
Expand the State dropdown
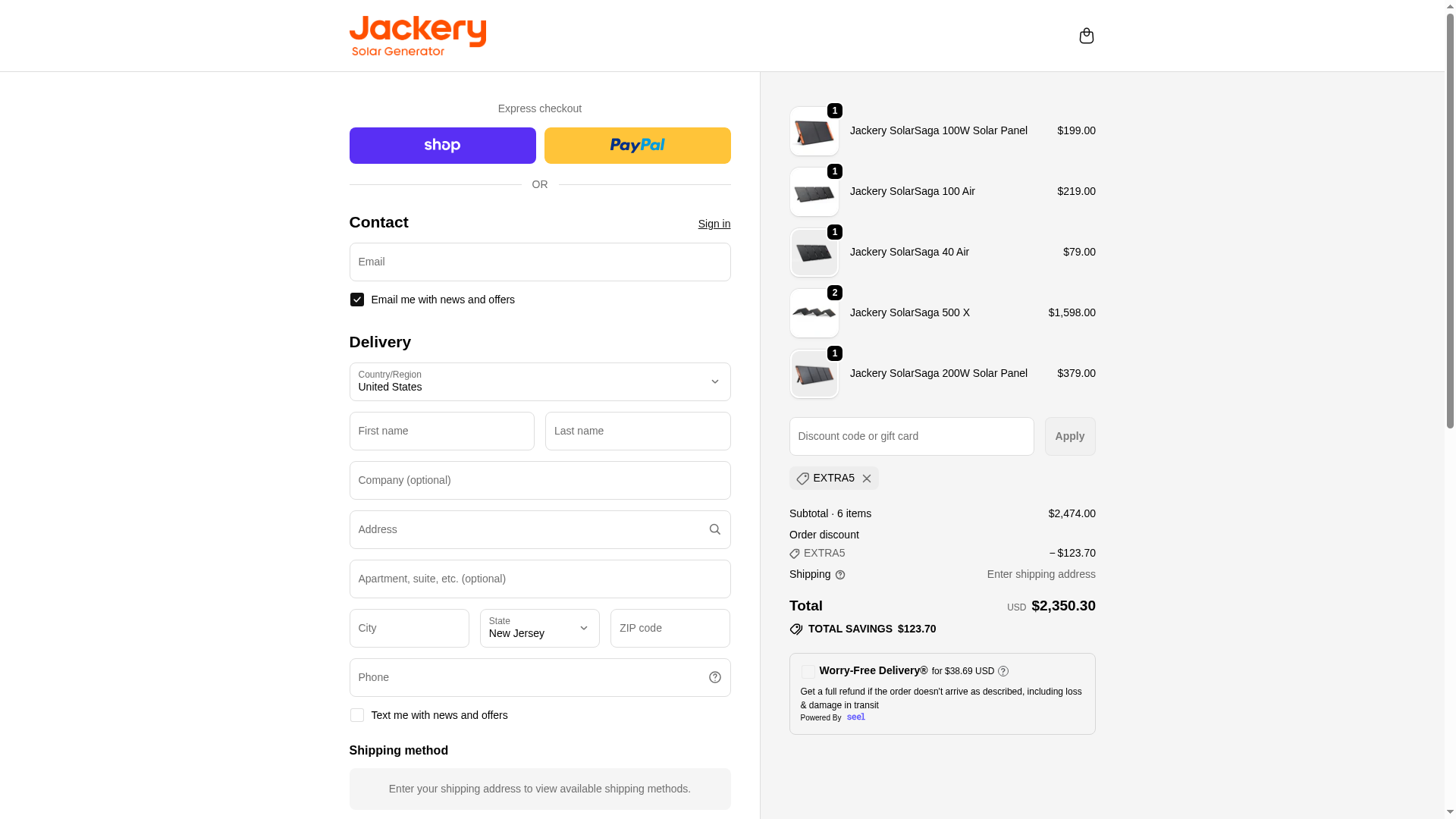pos(539,628)
